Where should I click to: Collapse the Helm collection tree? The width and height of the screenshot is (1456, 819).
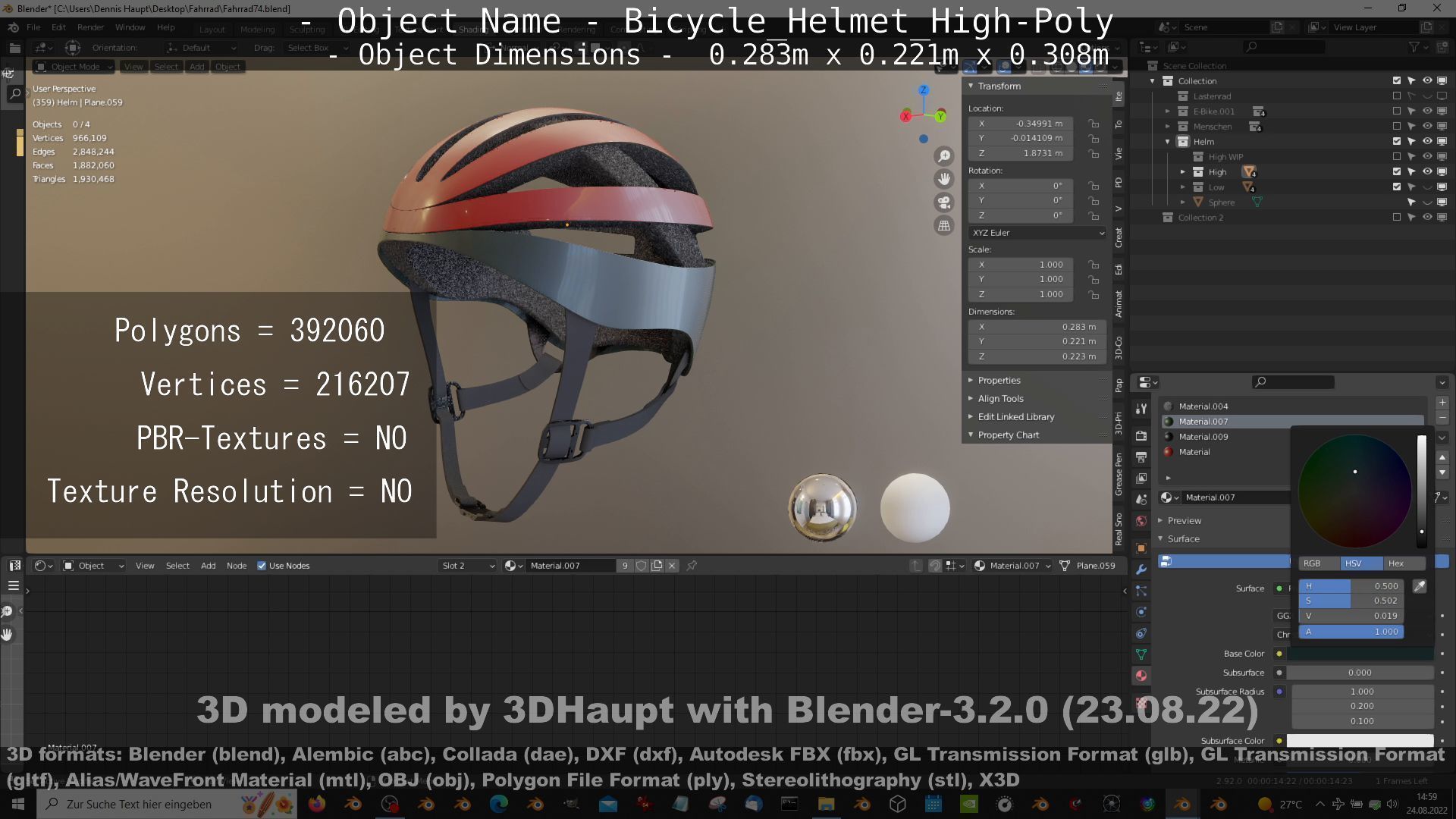click(x=1168, y=142)
